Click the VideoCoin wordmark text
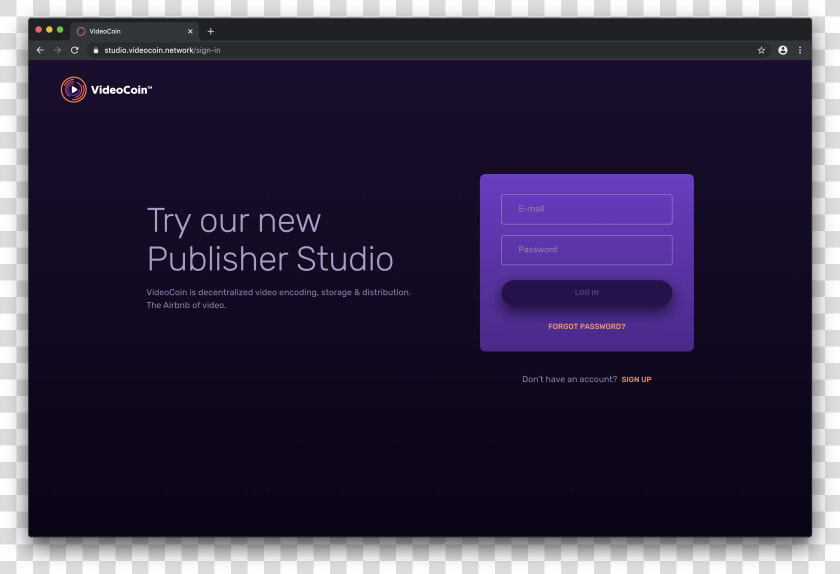The height and width of the screenshot is (574, 840). (x=121, y=90)
